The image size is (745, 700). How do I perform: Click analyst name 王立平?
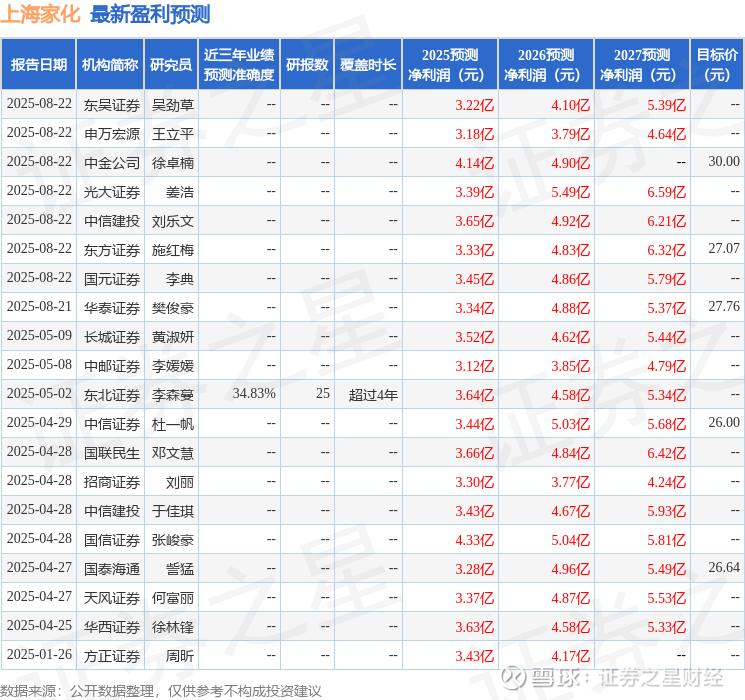pyautogui.click(x=172, y=134)
